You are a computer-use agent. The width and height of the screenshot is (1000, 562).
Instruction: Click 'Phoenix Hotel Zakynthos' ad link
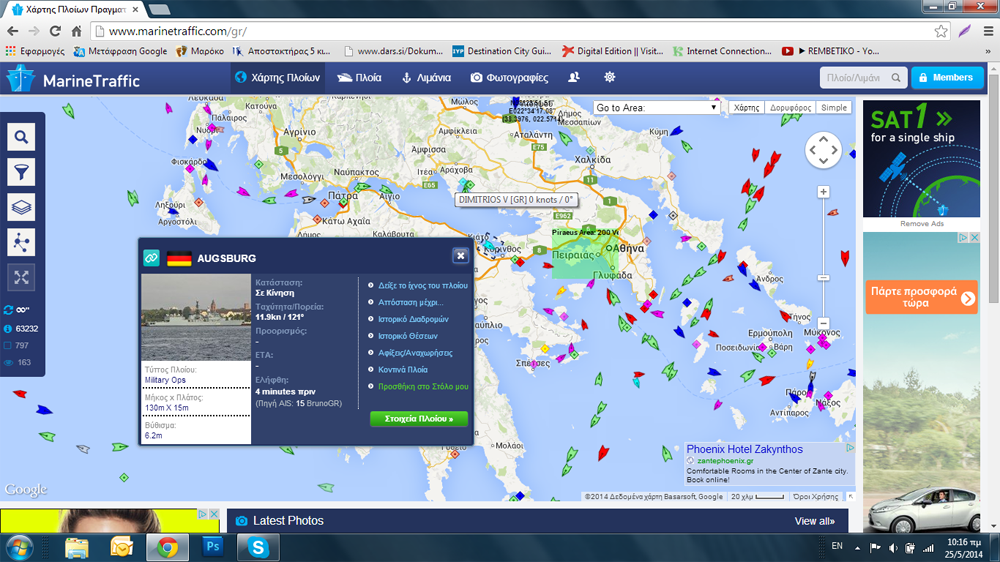(x=744, y=450)
